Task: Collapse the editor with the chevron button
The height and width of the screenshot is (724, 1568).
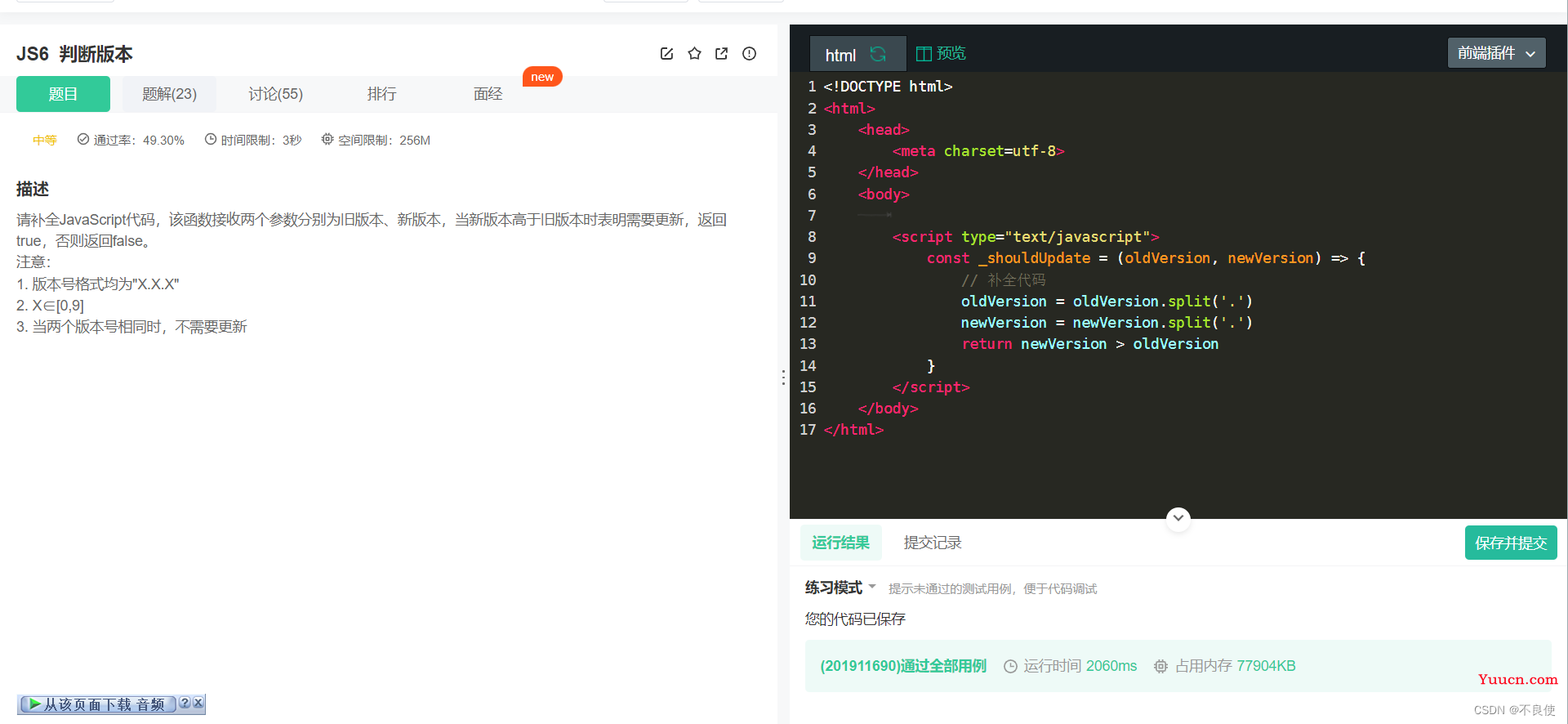Action: [1178, 518]
